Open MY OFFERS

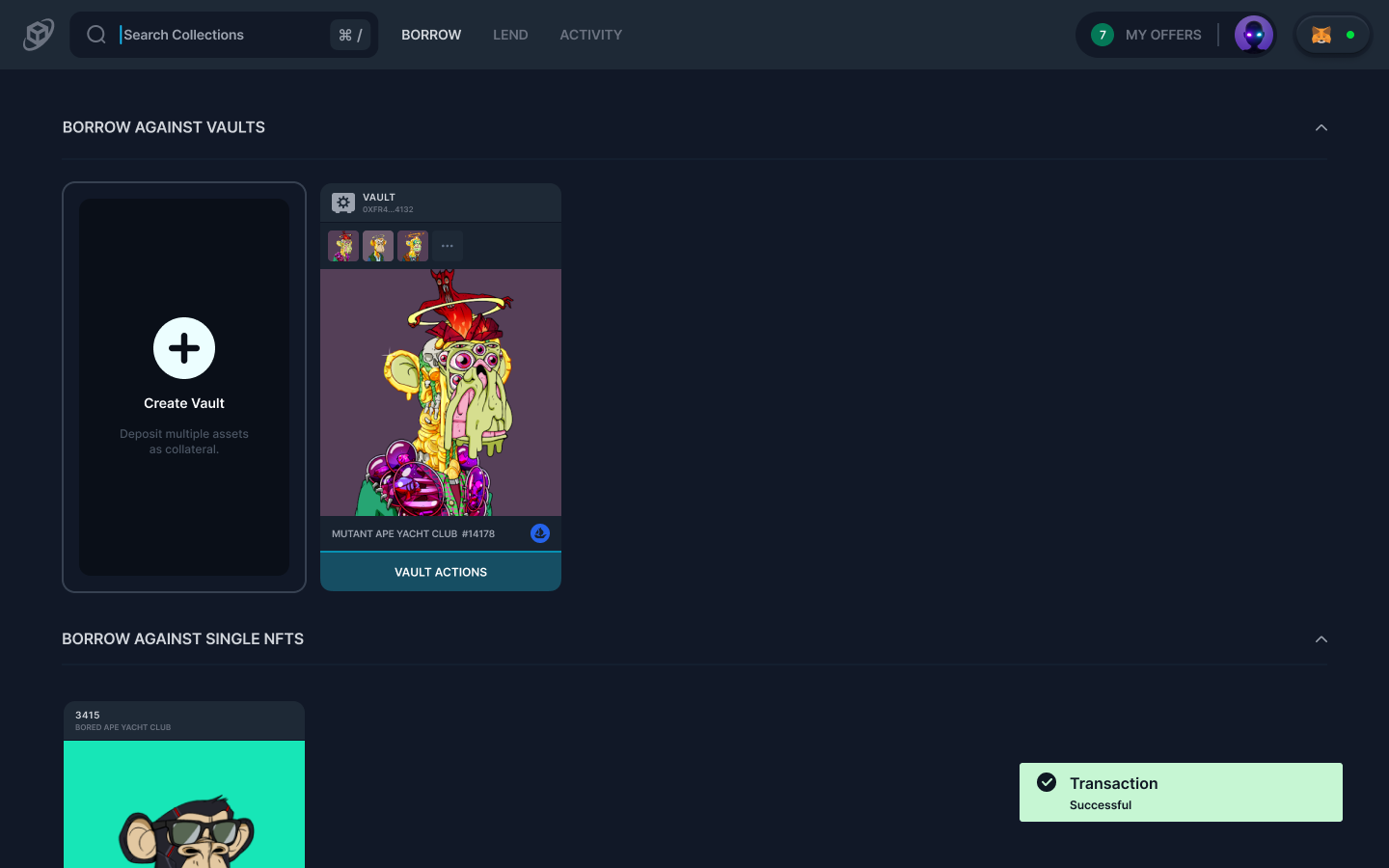tap(1163, 35)
